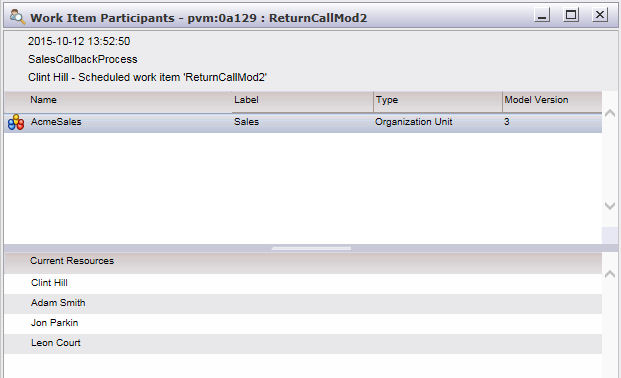Sort by the Name column header

tap(118, 101)
